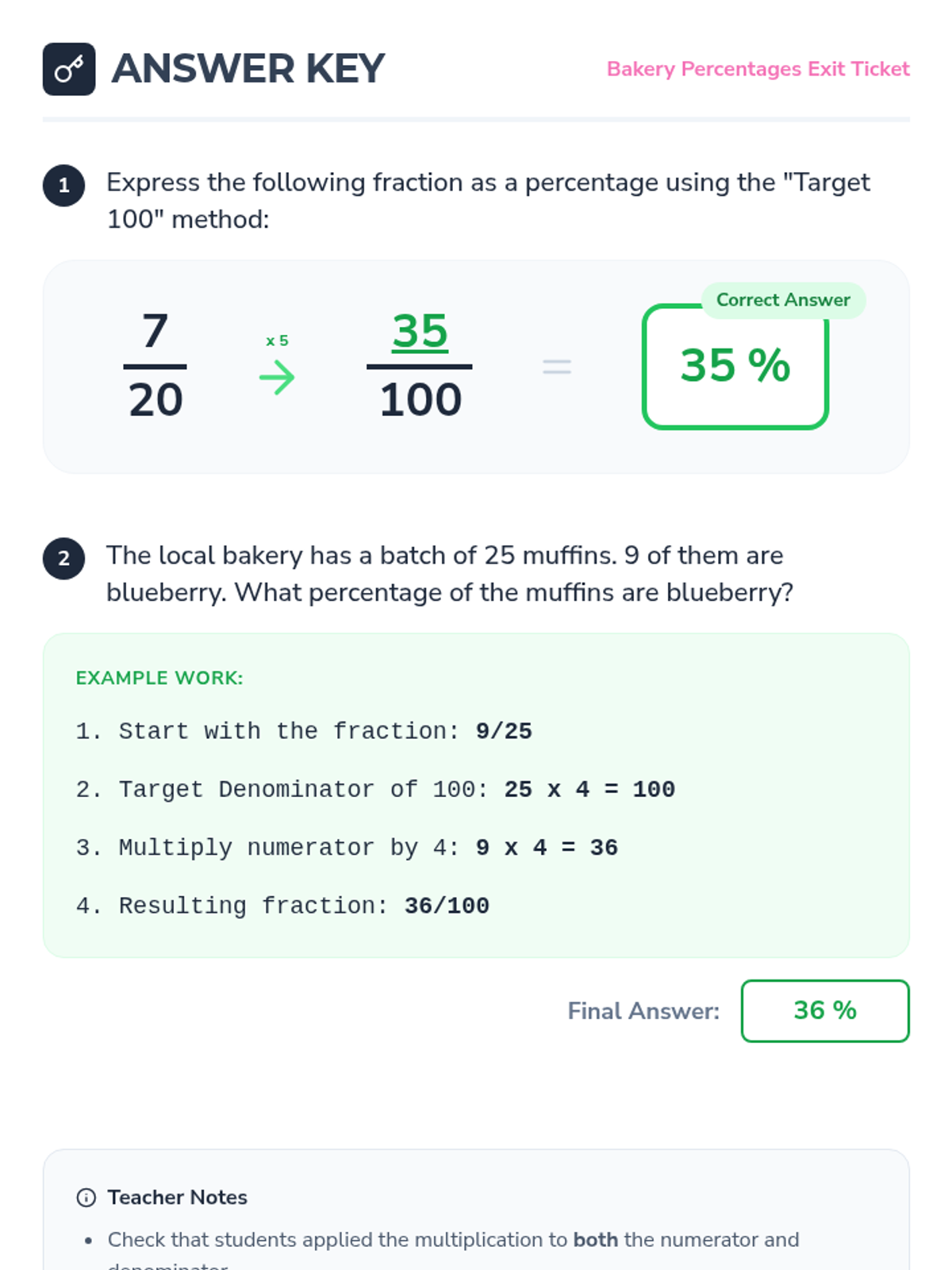Click the Teacher Notes heading

pos(178,1197)
